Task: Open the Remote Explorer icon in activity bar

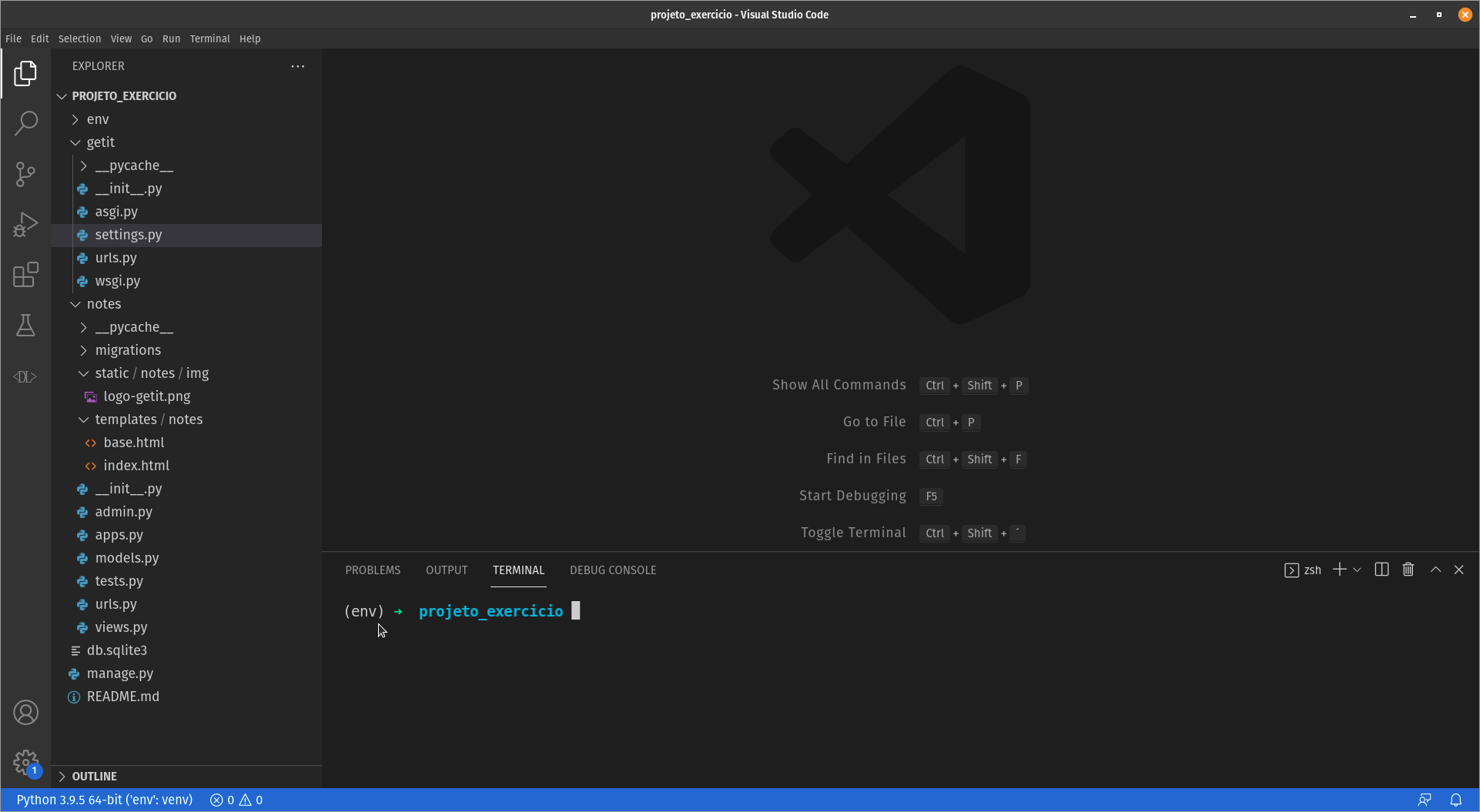Action: [25, 376]
